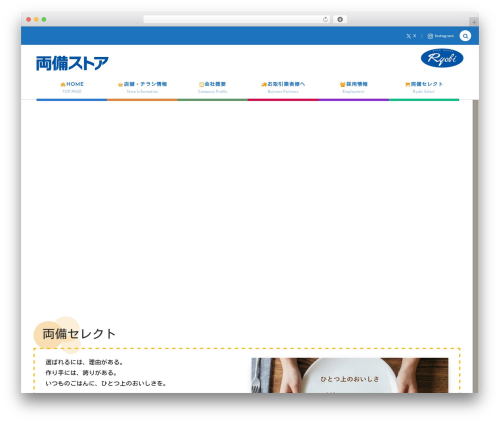Click the browser reader/extension icon beside address bar
This screenshot has height=423, width=500.
click(x=340, y=20)
